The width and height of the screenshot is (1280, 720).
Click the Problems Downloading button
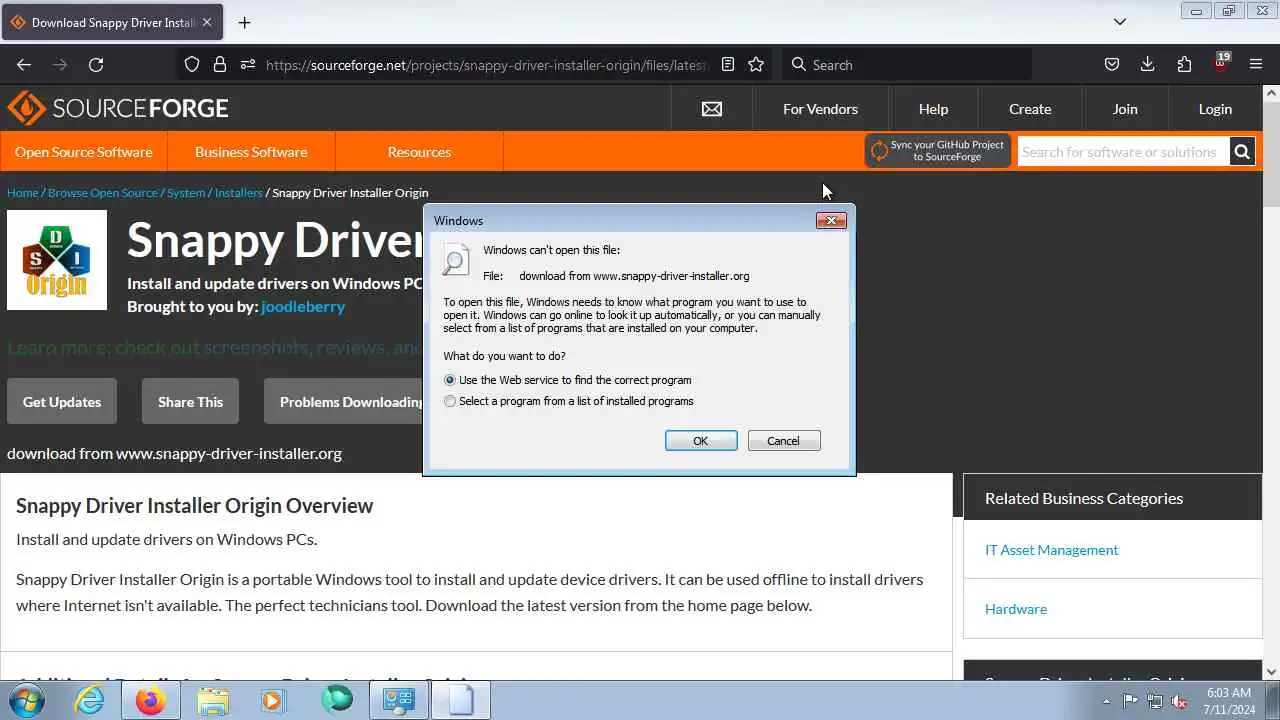click(x=344, y=401)
